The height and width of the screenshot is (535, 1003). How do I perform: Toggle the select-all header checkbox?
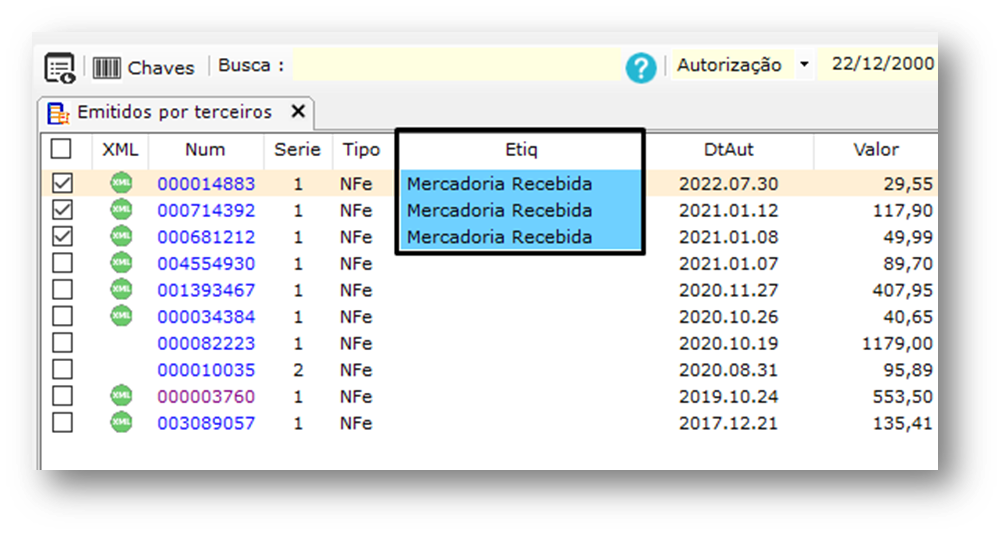click(61, 148)
